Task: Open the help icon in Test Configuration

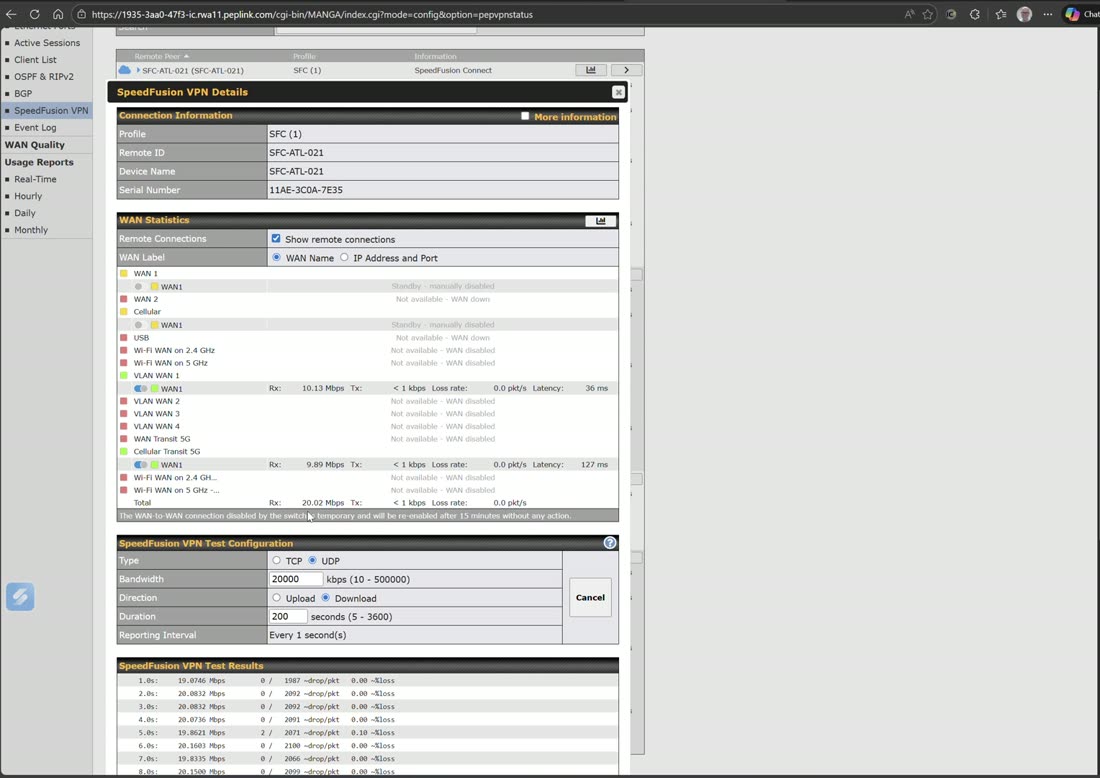Action: [x=610, y=542]
